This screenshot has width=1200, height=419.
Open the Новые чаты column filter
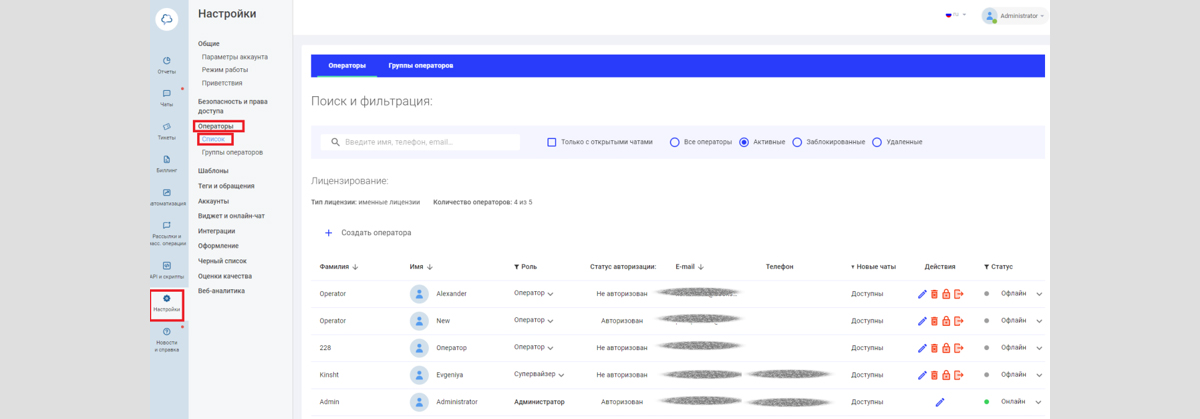click(x=874, y=267)
